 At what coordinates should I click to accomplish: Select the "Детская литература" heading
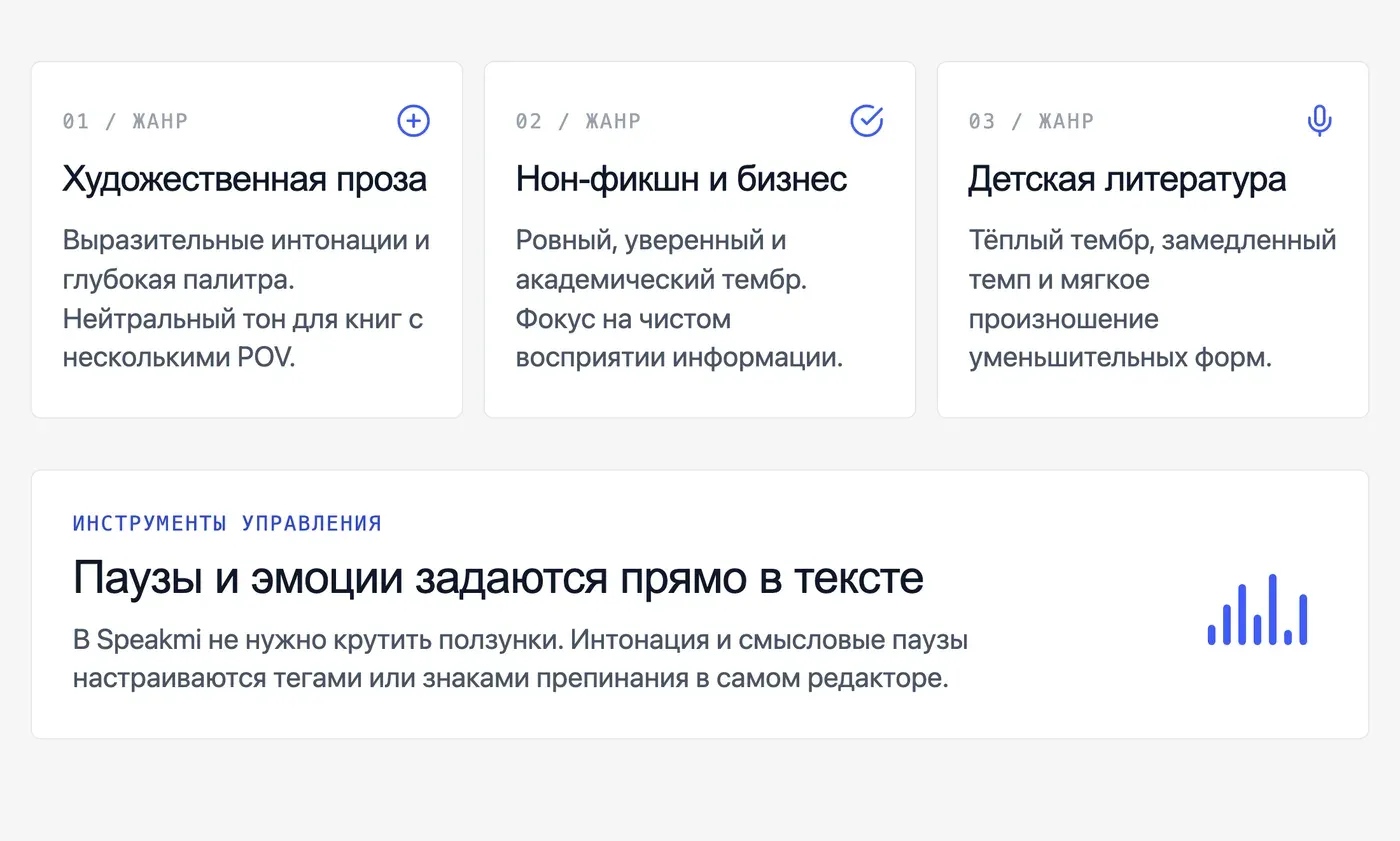1127,179
